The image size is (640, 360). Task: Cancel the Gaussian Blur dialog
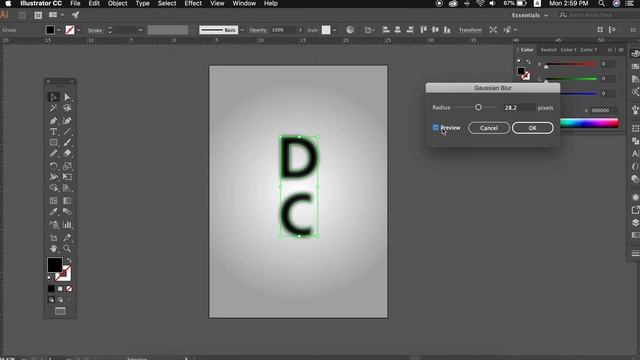(x=489, y=128)
